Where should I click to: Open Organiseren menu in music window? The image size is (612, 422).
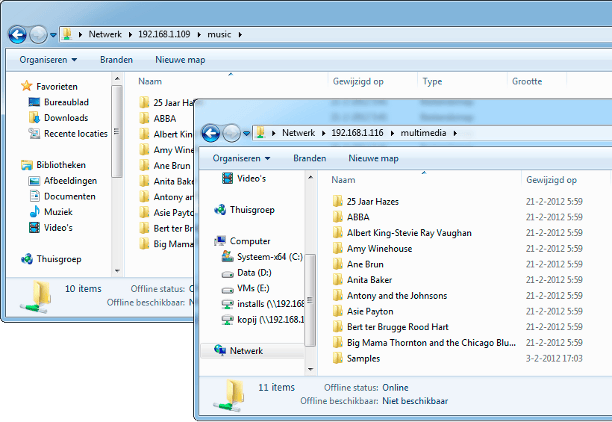48,60
